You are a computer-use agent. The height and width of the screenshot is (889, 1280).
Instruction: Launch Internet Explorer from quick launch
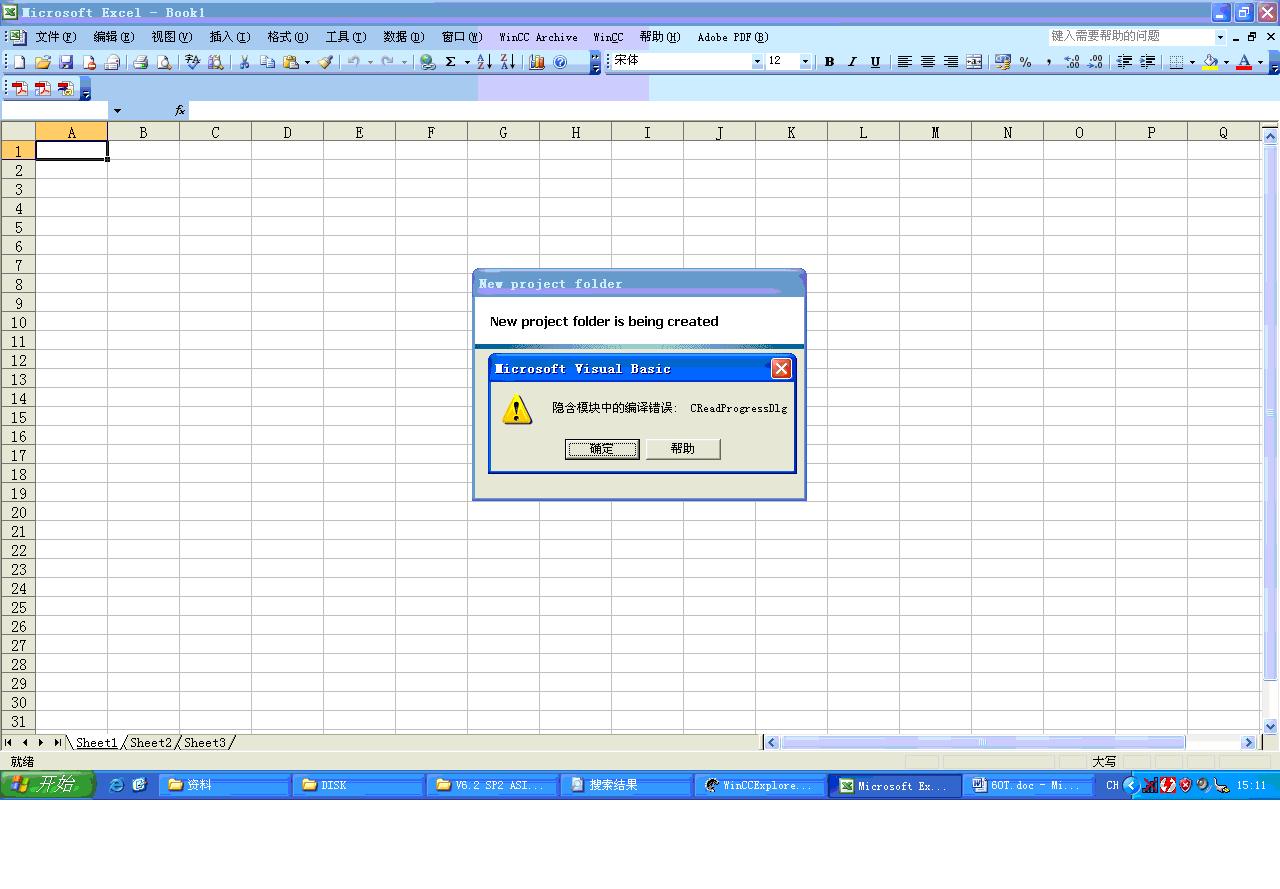click(x=116, y=785)
